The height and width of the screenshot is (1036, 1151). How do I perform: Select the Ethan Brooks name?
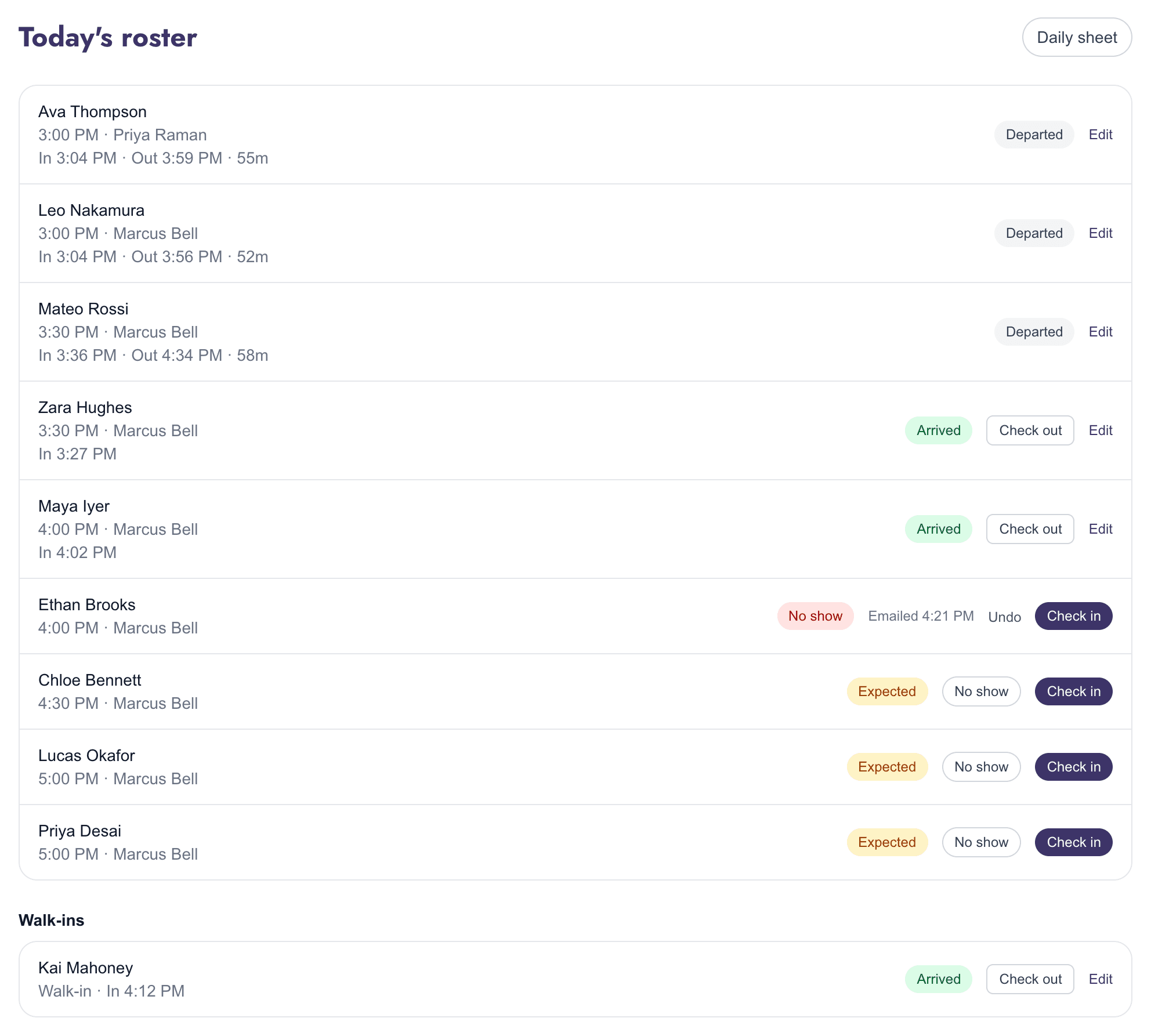tap(87, 604)
